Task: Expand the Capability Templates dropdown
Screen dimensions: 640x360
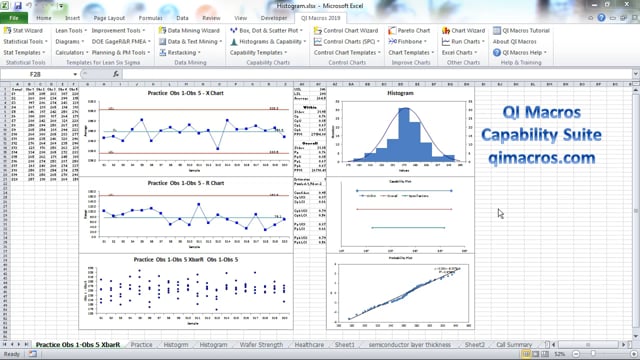Action: coord(258,53)
